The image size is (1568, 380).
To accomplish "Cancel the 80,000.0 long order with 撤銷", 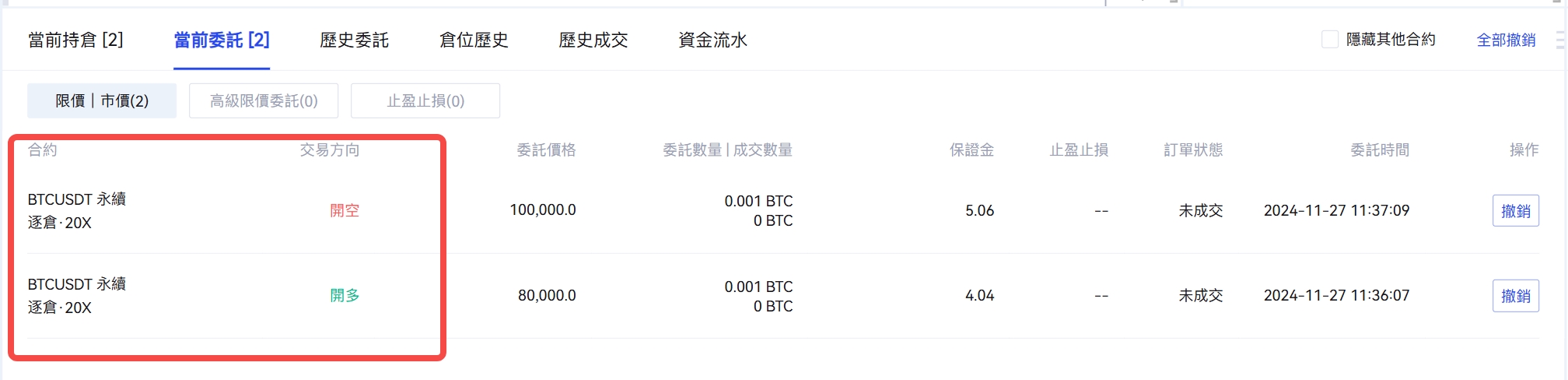I will (x=1515, y=296).
